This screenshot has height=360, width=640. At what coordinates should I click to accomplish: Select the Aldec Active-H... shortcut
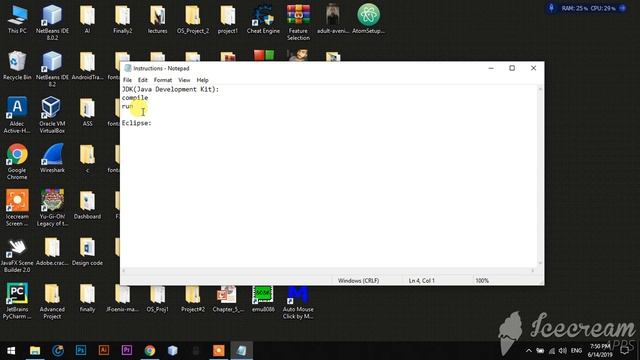pyautogui.click(x=17, y=115)
